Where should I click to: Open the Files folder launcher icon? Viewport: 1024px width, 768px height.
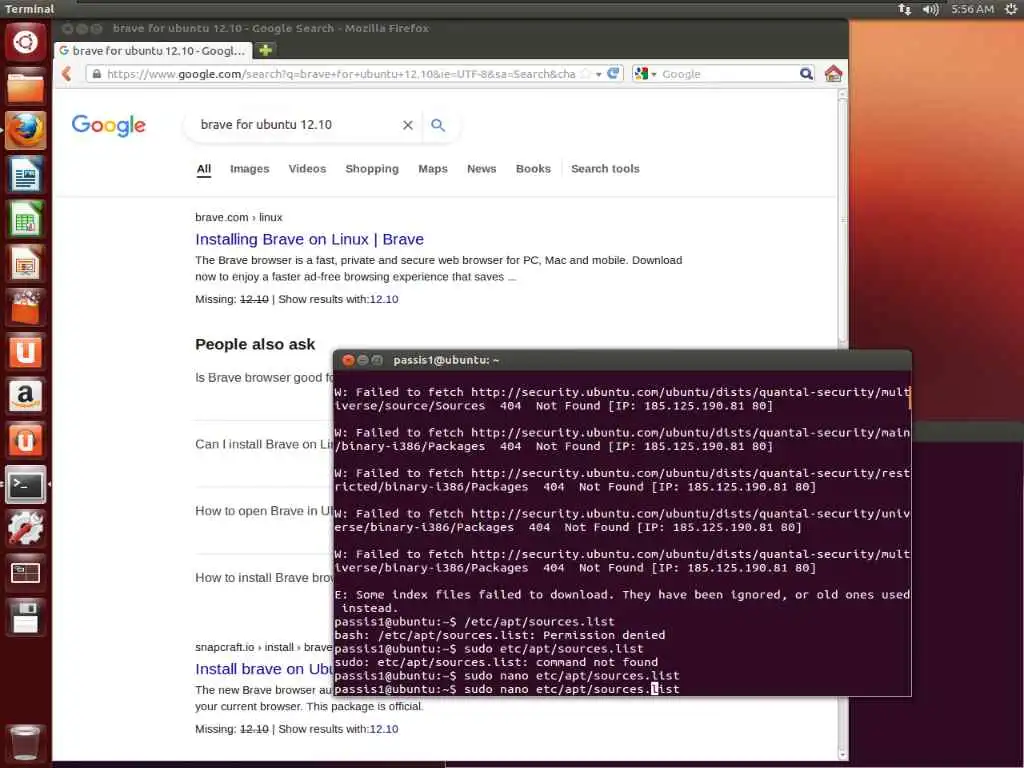[x=25, y=87]
